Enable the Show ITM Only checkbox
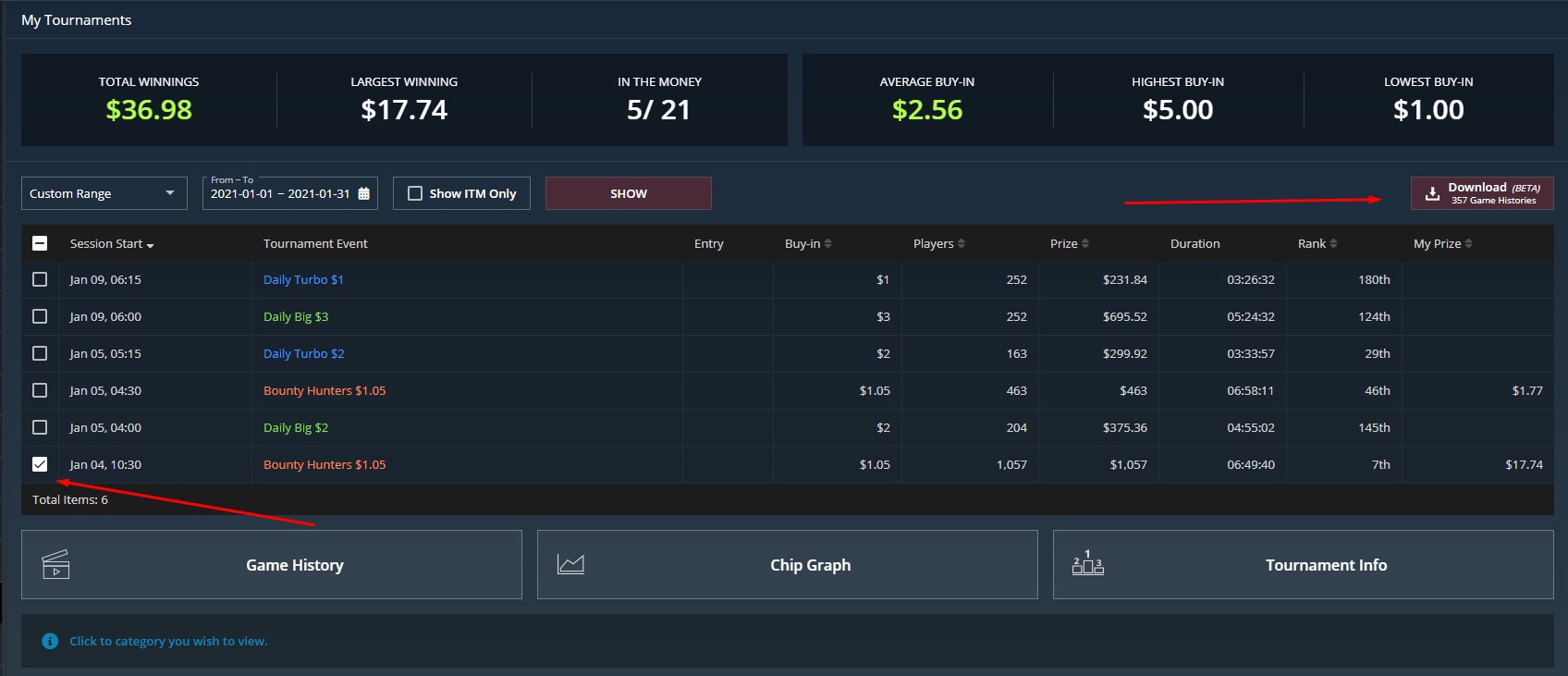1568x676 pixels. pos(415,193)
